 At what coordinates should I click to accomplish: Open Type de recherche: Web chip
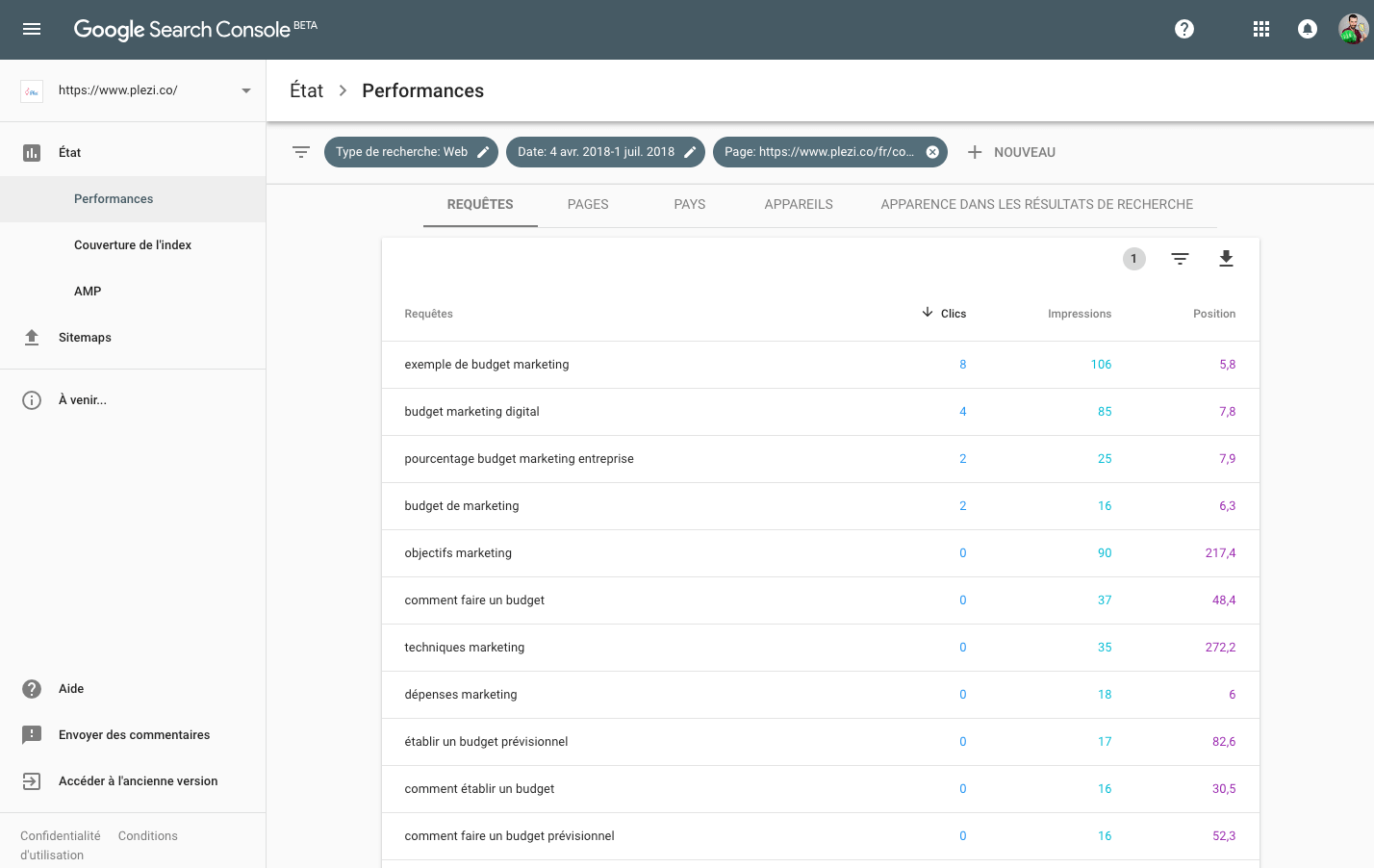411,152
